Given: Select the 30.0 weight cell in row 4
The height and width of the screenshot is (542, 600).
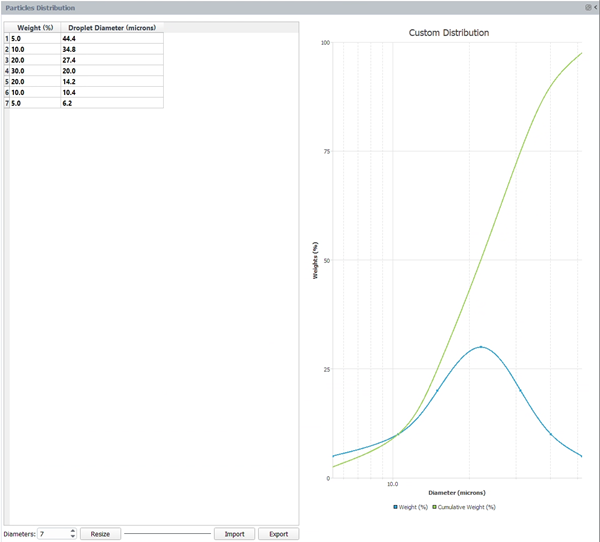Looking at the screenshot, I should [35, 71].
